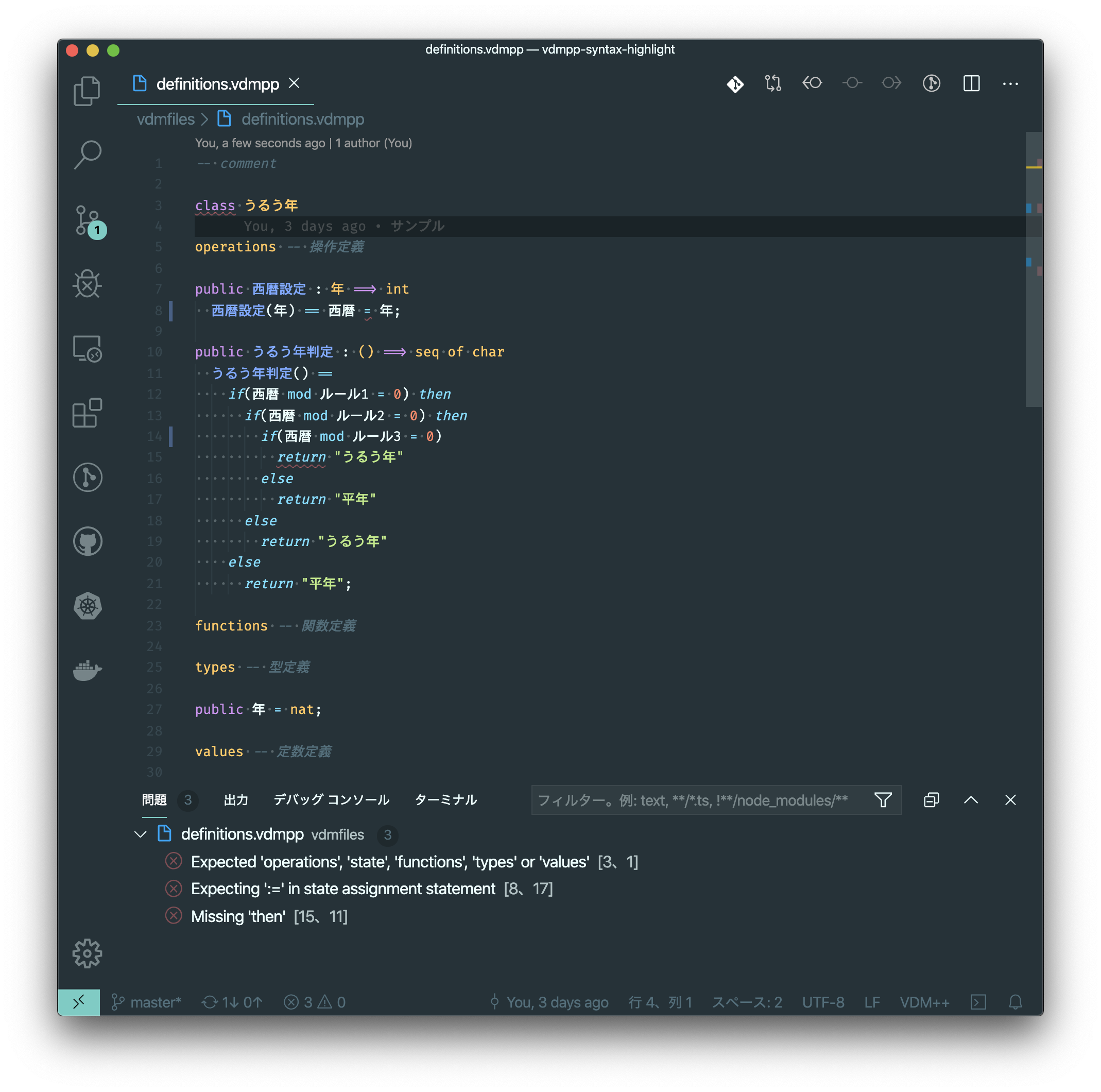The image size is (1101, 1092).
Task: Open the Extensions view icon
Action: click(87, 413)
